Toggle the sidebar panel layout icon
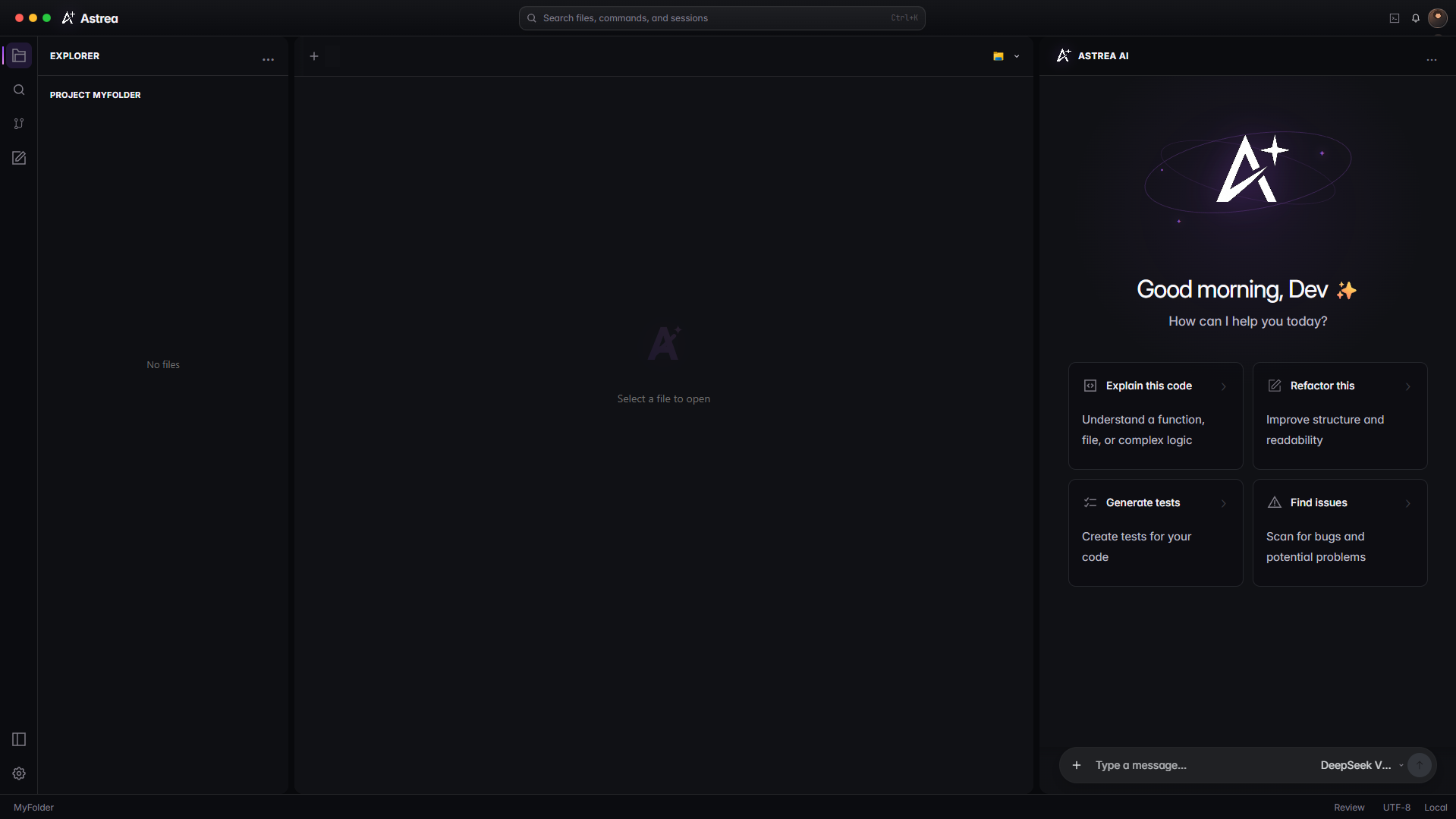 [19, 739]
